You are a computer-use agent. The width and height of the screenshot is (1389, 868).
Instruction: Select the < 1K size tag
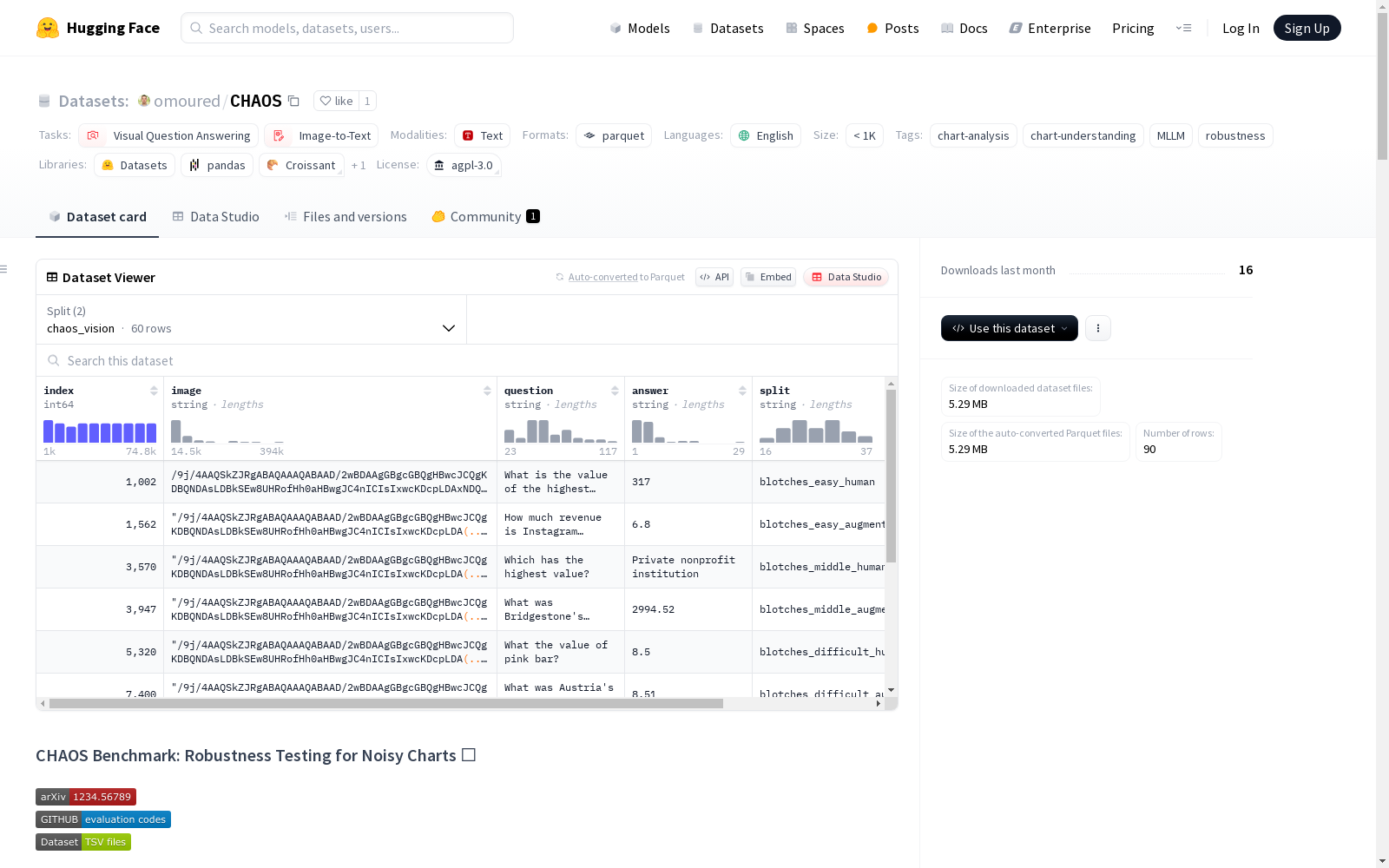[865, 135]
